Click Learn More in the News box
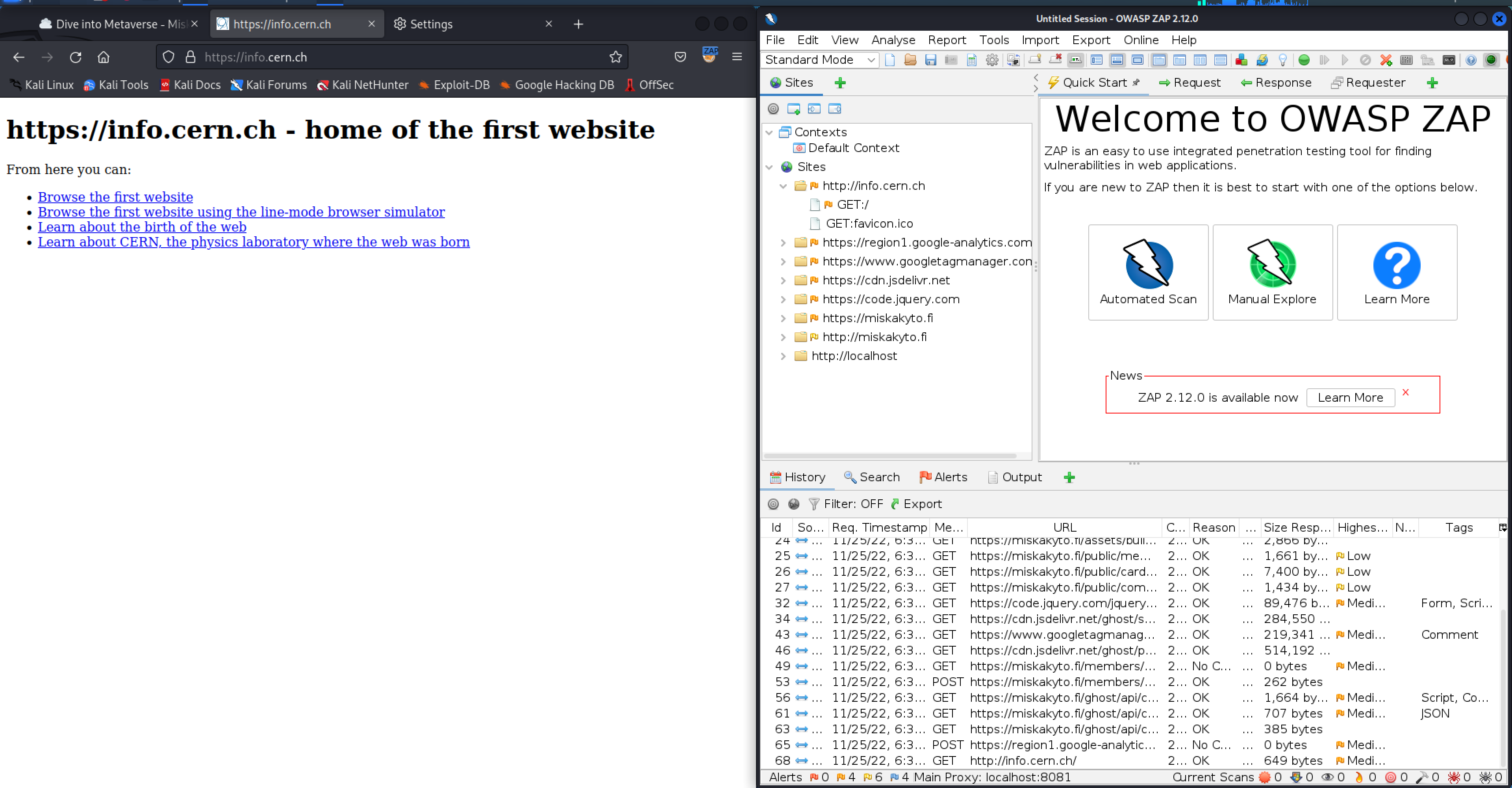The width and height of the screenshot is (1512, 788). (x=1350, y=397)
